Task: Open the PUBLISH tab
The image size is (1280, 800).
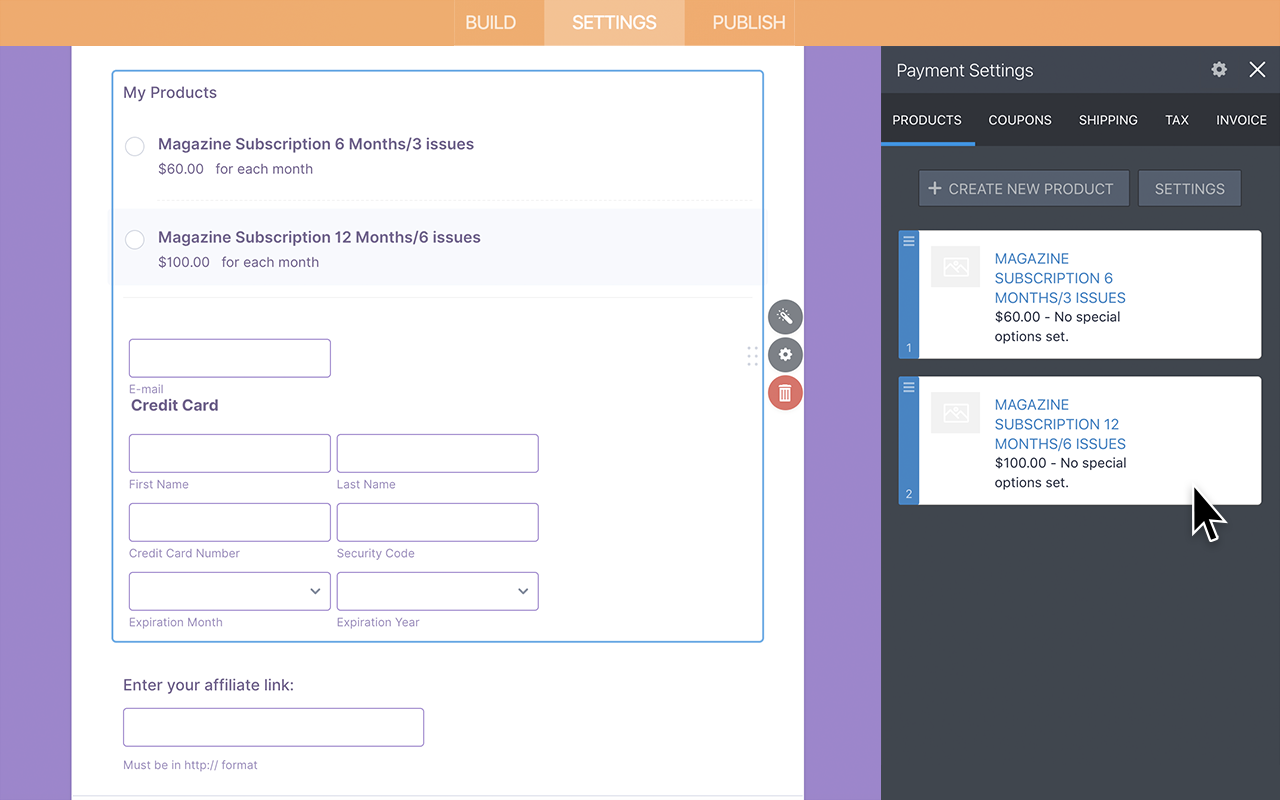Action: [x=747, y=22]
